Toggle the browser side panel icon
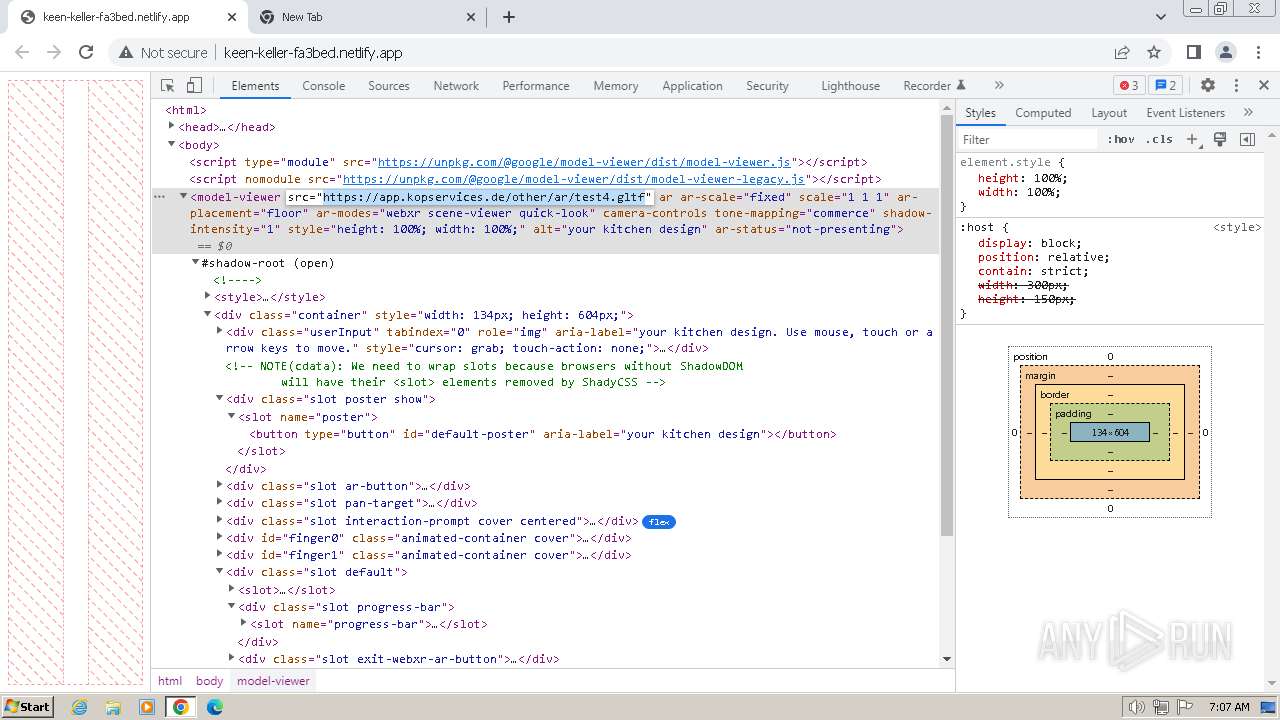Image resolution: width=1280 pixels, height=720 pixels. 1194,52
